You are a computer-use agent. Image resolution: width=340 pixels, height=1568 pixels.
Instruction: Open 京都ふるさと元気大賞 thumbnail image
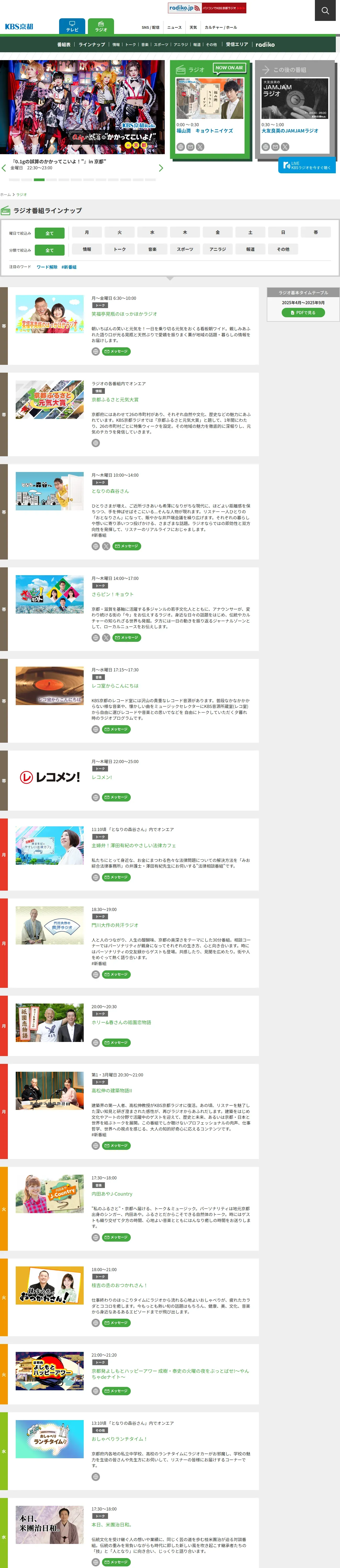click(49, 399)
